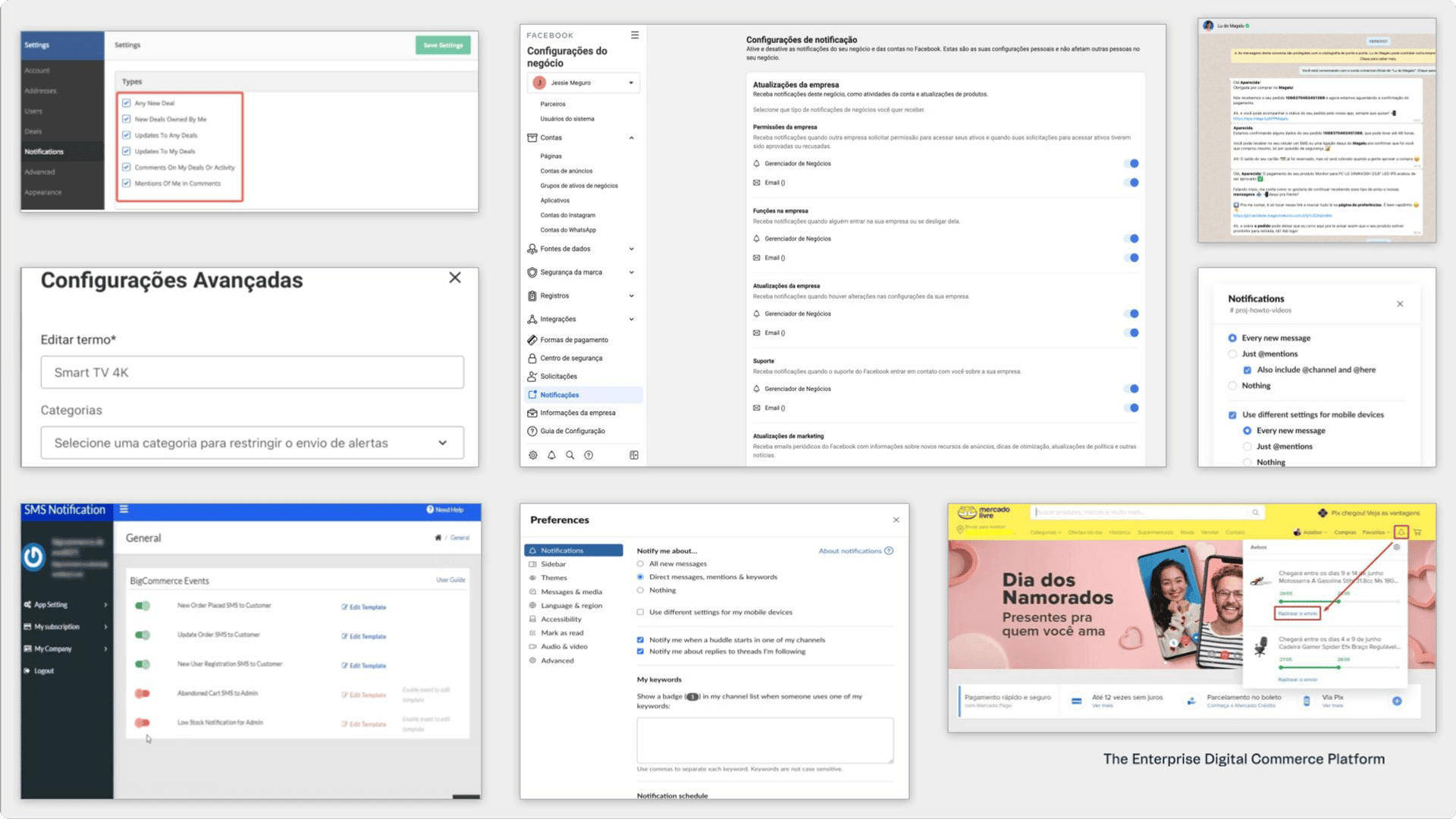1456x819 pixels.
Task: Open the Categorias dropdown in Configurações Avançadas
Action: click(252, 443)
